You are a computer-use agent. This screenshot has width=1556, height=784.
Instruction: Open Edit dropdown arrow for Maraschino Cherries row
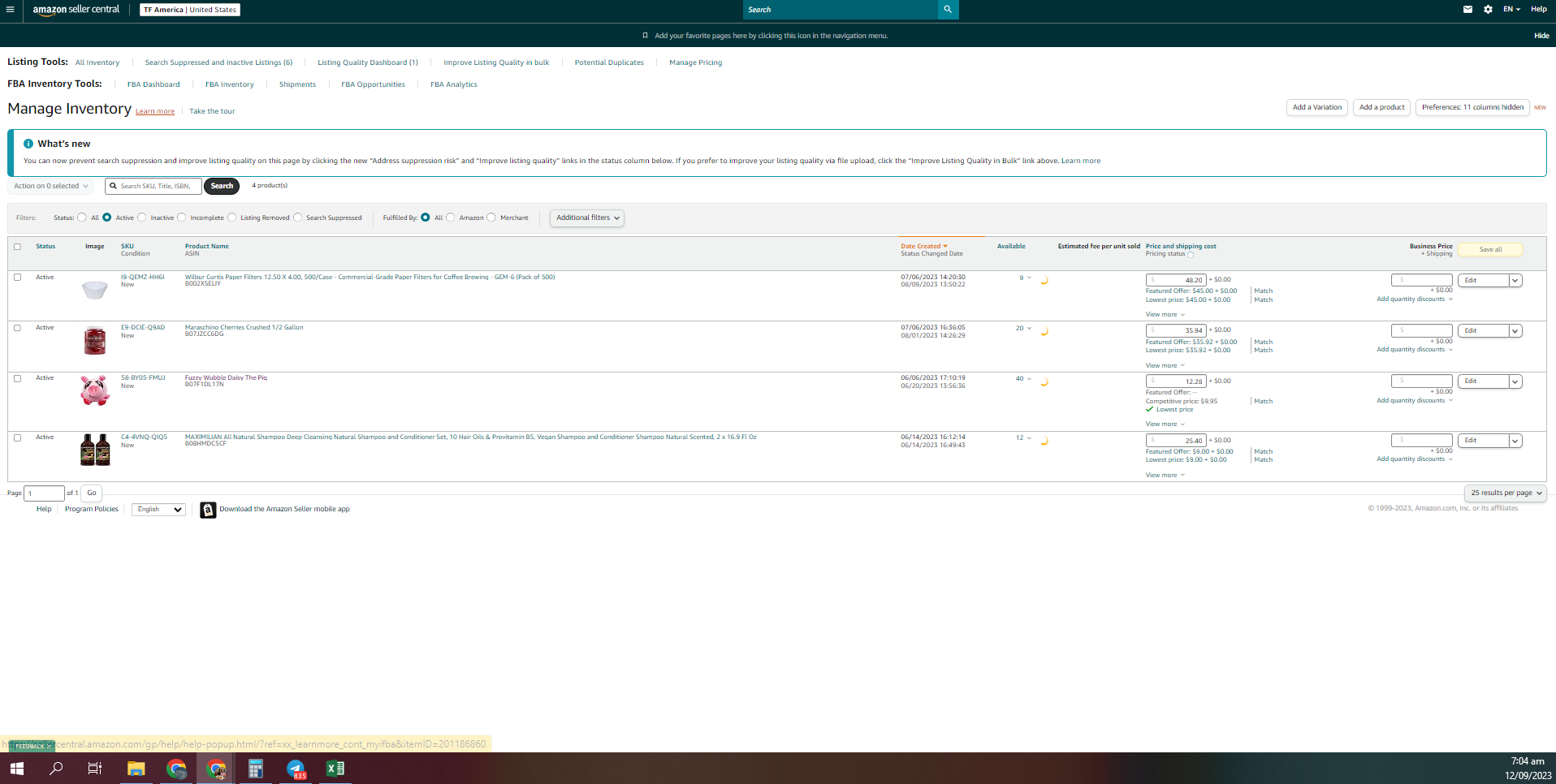(x=1515, y=331)
